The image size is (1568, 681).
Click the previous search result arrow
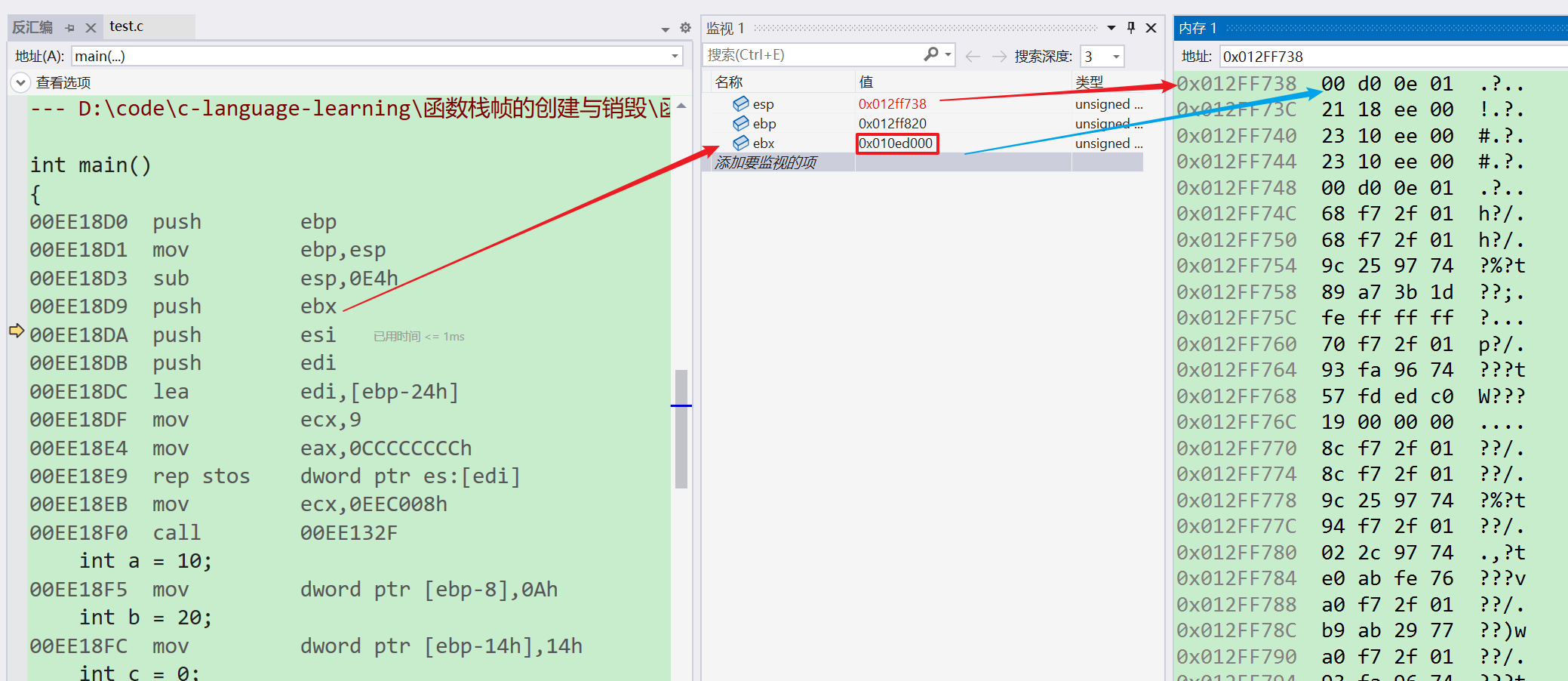coord(973,56)
